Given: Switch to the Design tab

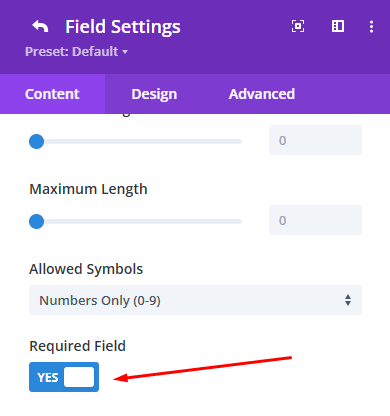Looking at the screenshot, I should click(154, 94).
